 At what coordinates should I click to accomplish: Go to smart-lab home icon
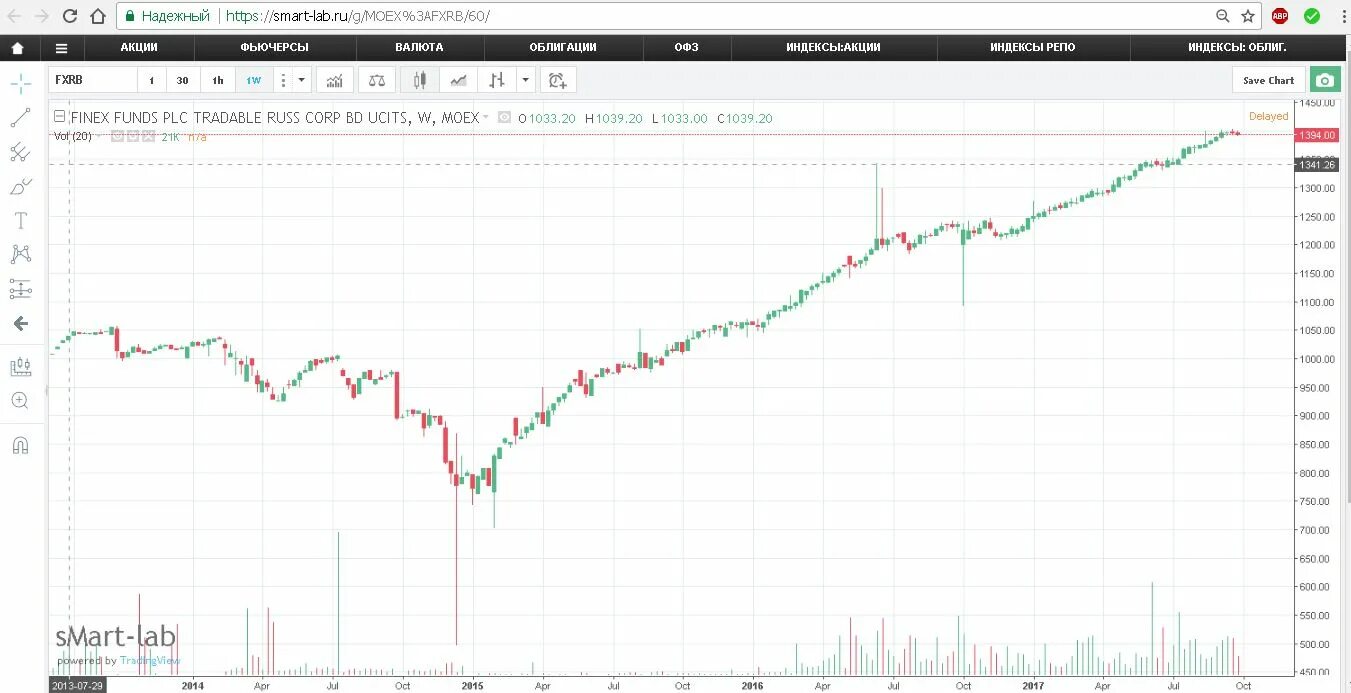coord(18,47)
